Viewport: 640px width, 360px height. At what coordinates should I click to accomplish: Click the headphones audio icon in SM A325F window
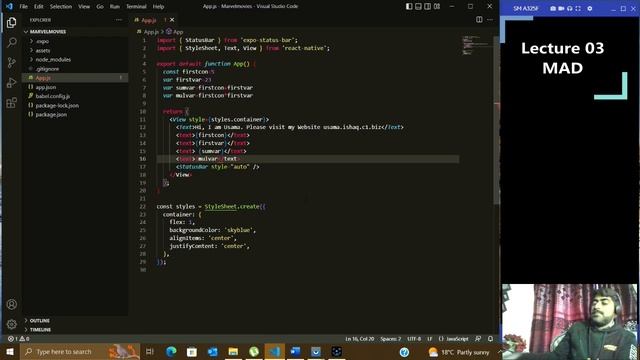point(569,8)
